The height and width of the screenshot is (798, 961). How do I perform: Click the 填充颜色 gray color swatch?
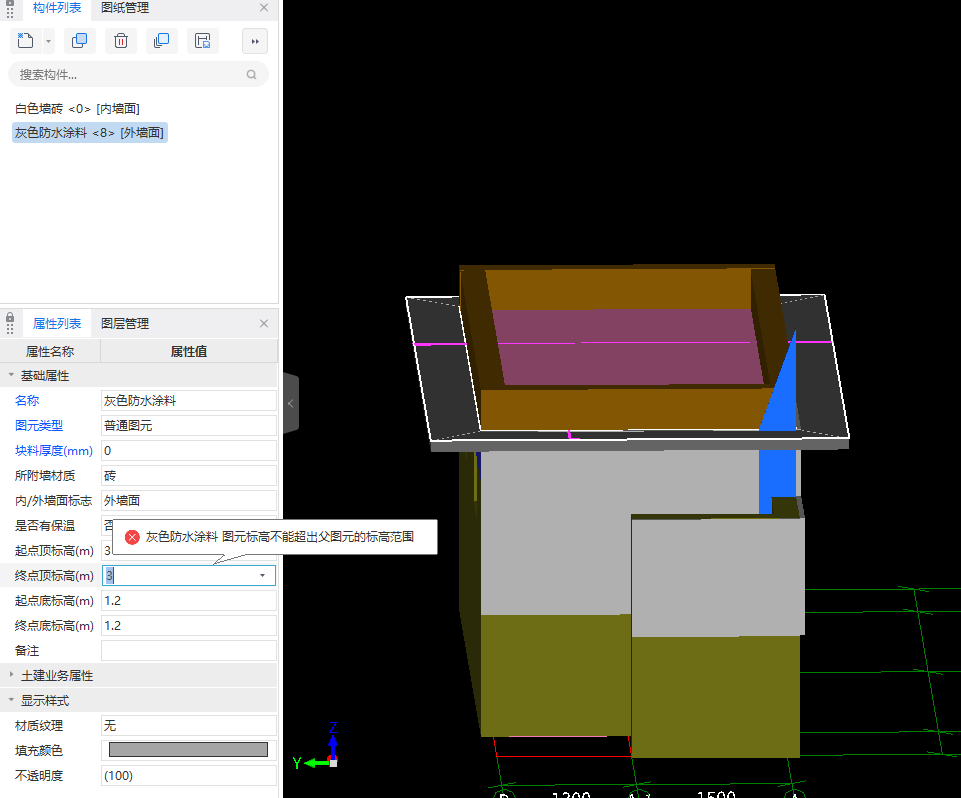188,750
